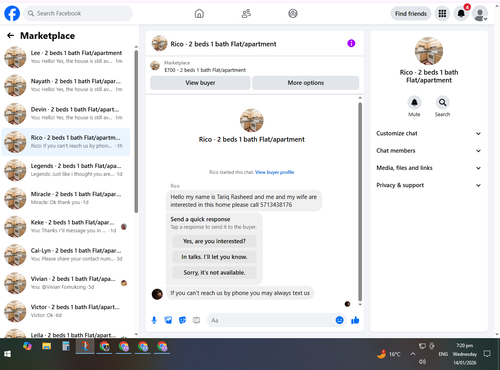Search in conversation magnifier icon
This screenshot has height=370, width=500.
click(442, 102)
